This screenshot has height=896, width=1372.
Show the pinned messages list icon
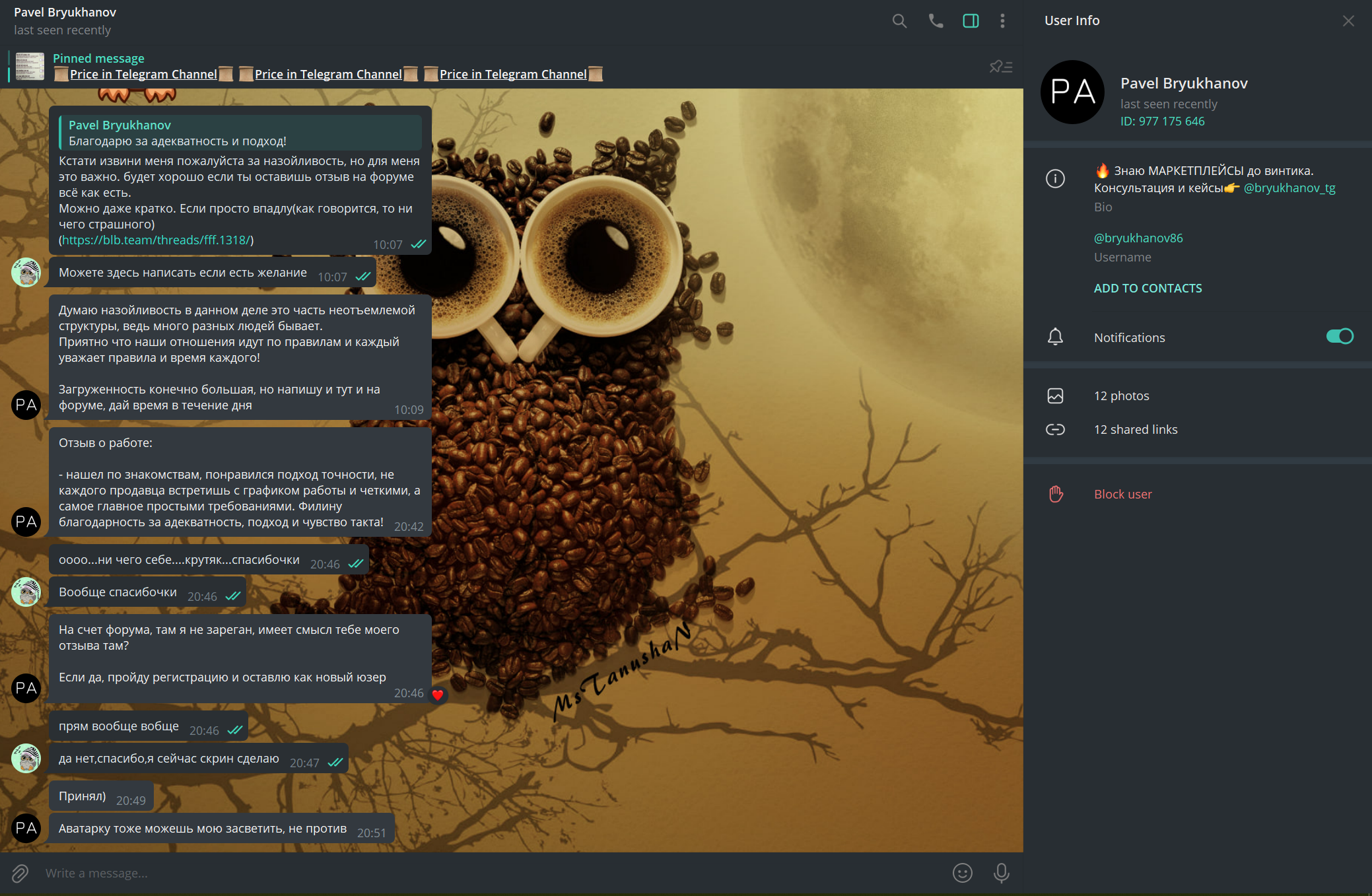1000,67
